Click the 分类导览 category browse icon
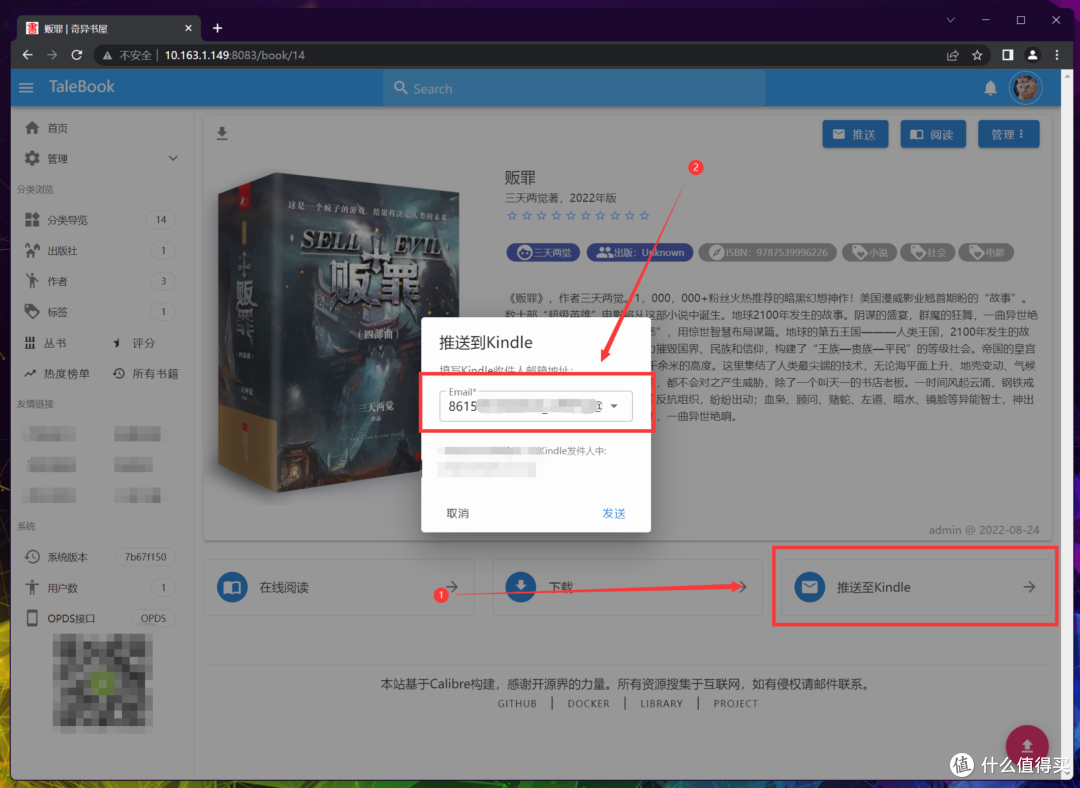Image resolution: width=1080 pixels, height=788 pixels. coord(31,219)
